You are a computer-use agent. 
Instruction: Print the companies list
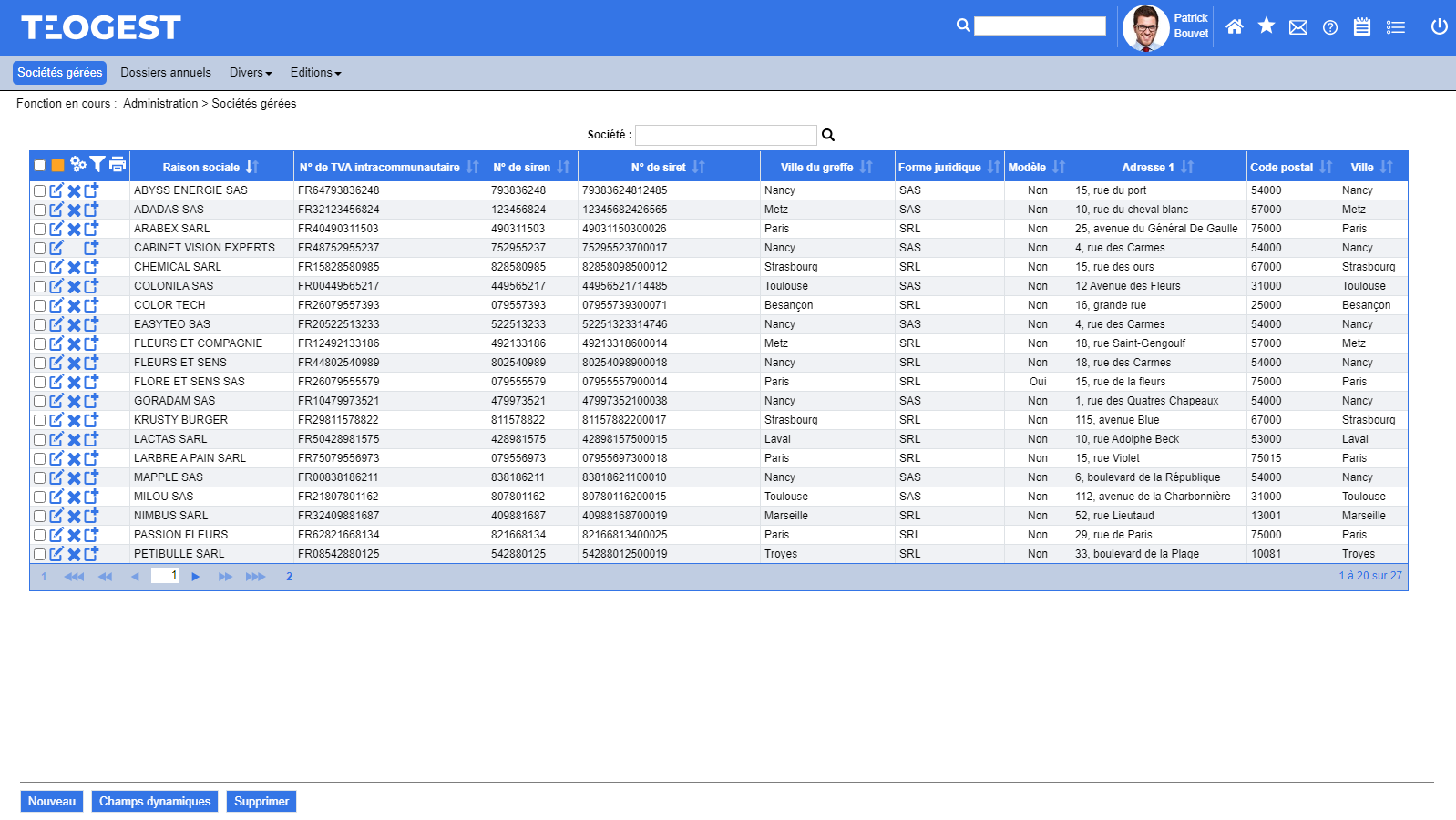(x=118, y=165)
